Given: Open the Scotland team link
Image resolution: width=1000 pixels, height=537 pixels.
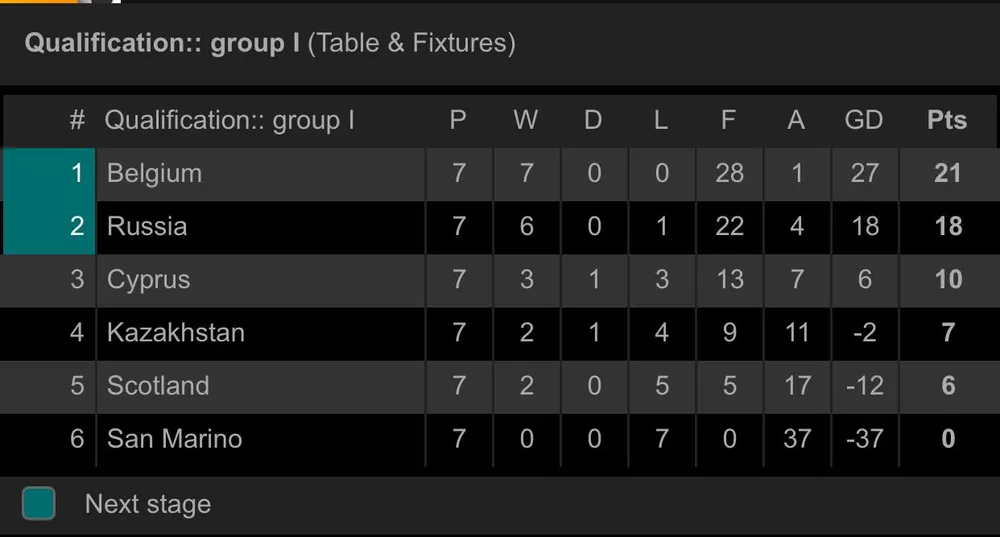Looking at the screenshot, I should pyautogui.click(x=158, y=386).
